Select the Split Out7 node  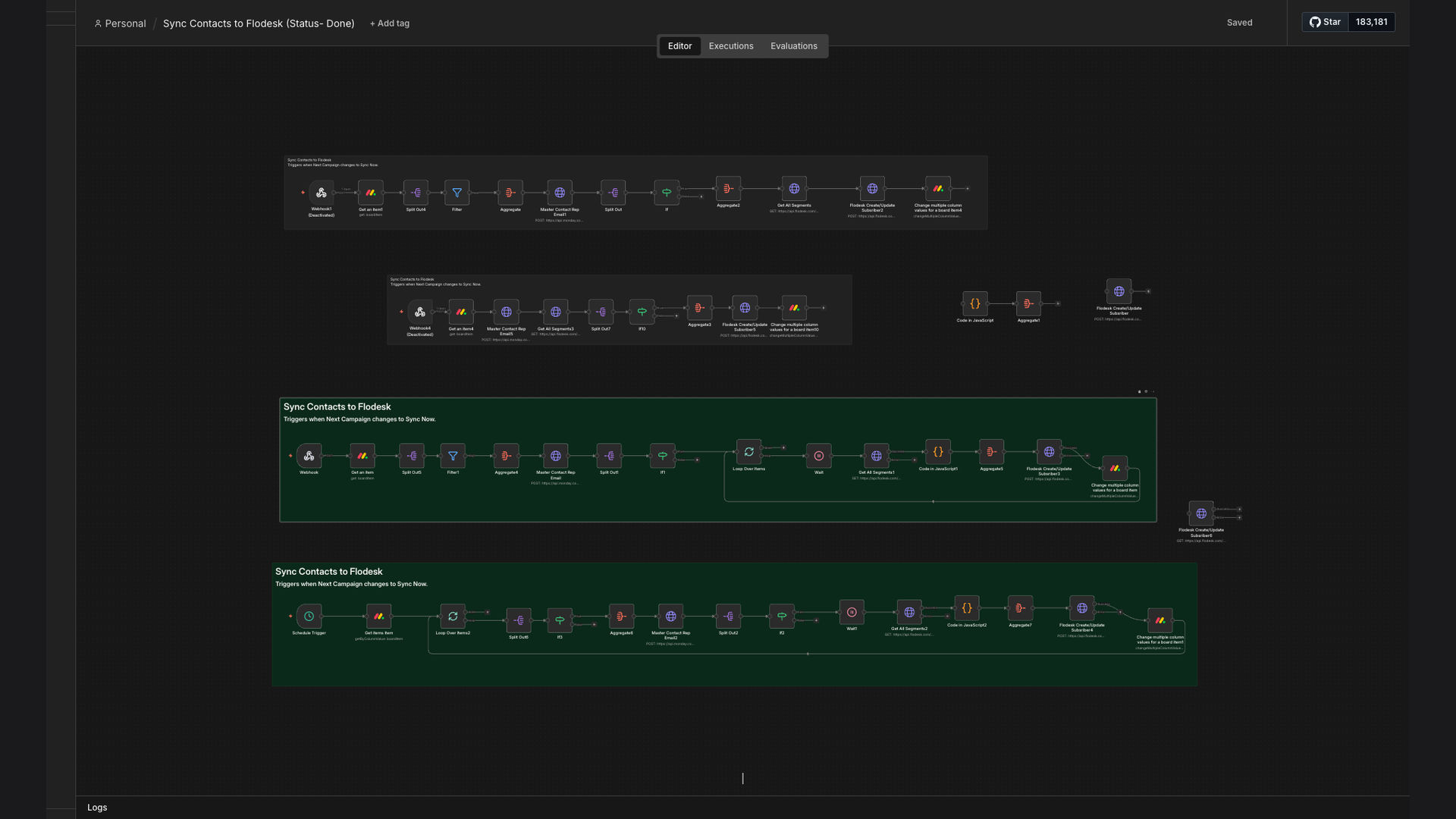click(x=601, y=312)
